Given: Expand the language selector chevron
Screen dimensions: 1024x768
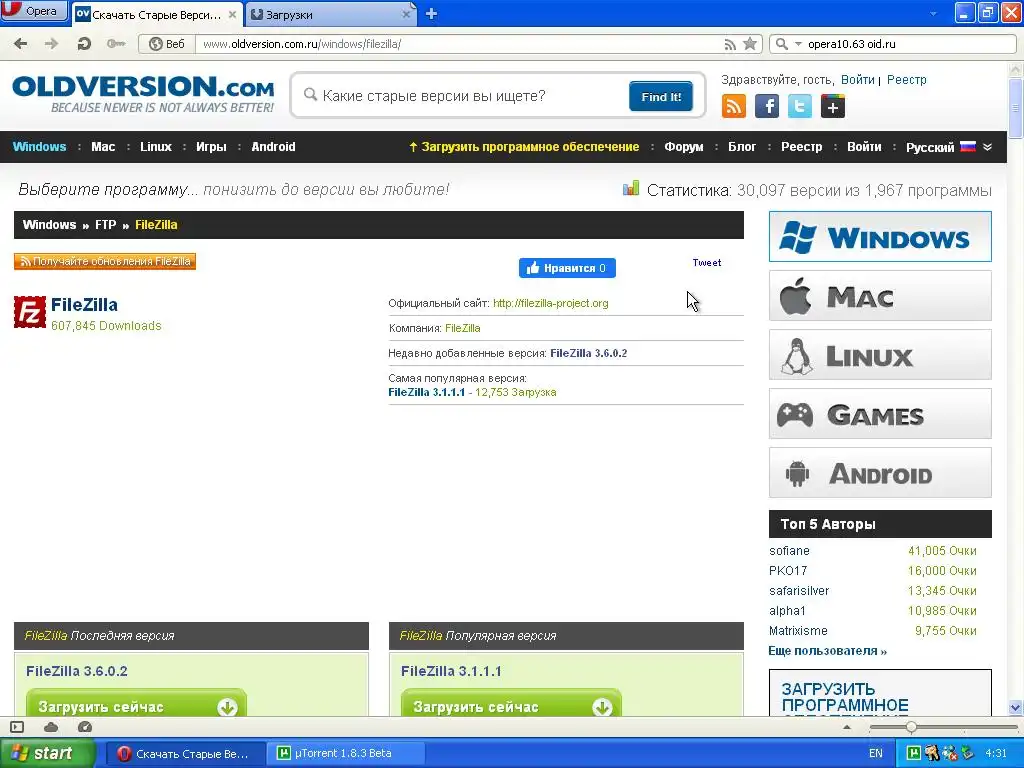Looking at the screenshot, I should 987,147.
